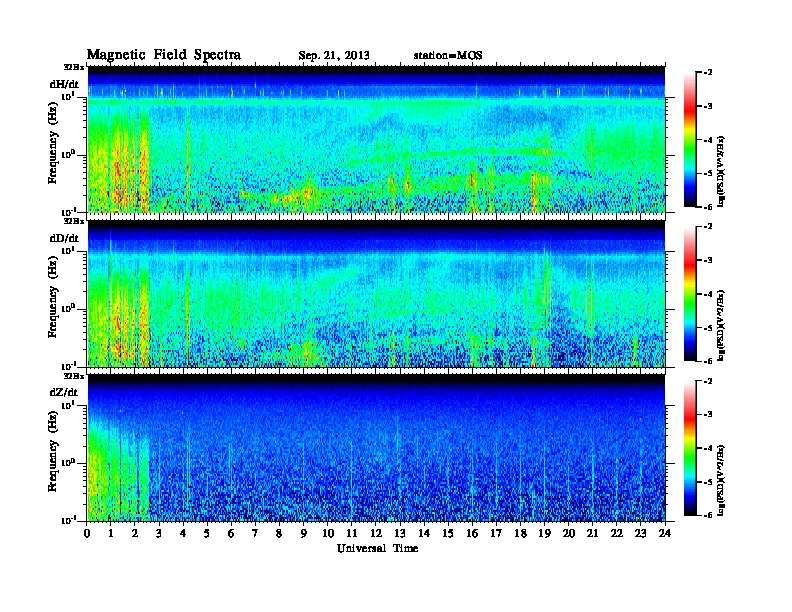Click the hour 7 tick label on time axis
The height and width of the screenshot is (612, 792).
pos(256,534)
